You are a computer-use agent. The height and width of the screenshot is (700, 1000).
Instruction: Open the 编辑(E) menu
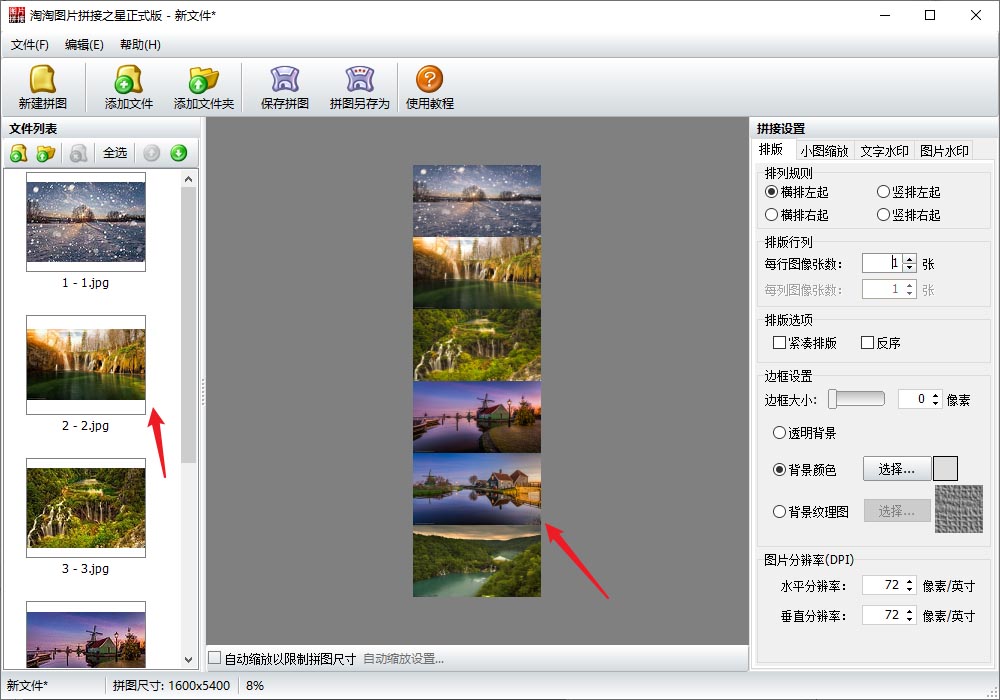84,45
